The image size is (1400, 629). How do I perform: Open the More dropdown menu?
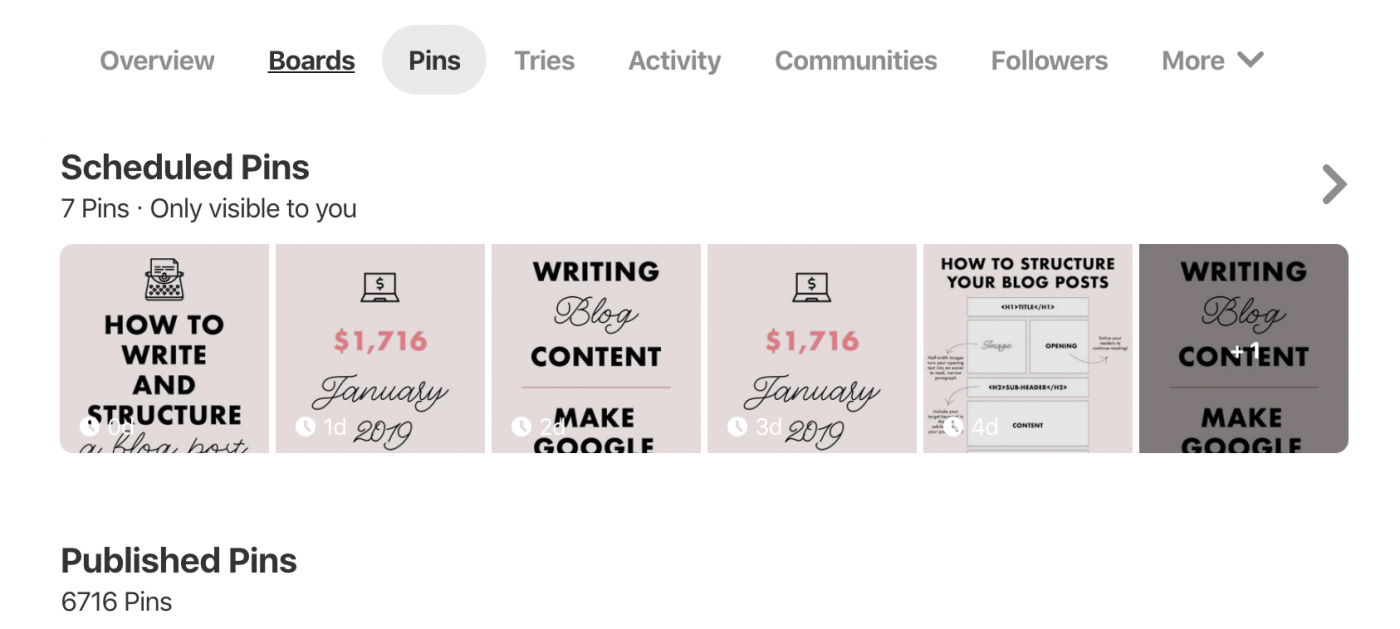[1212, 60]
